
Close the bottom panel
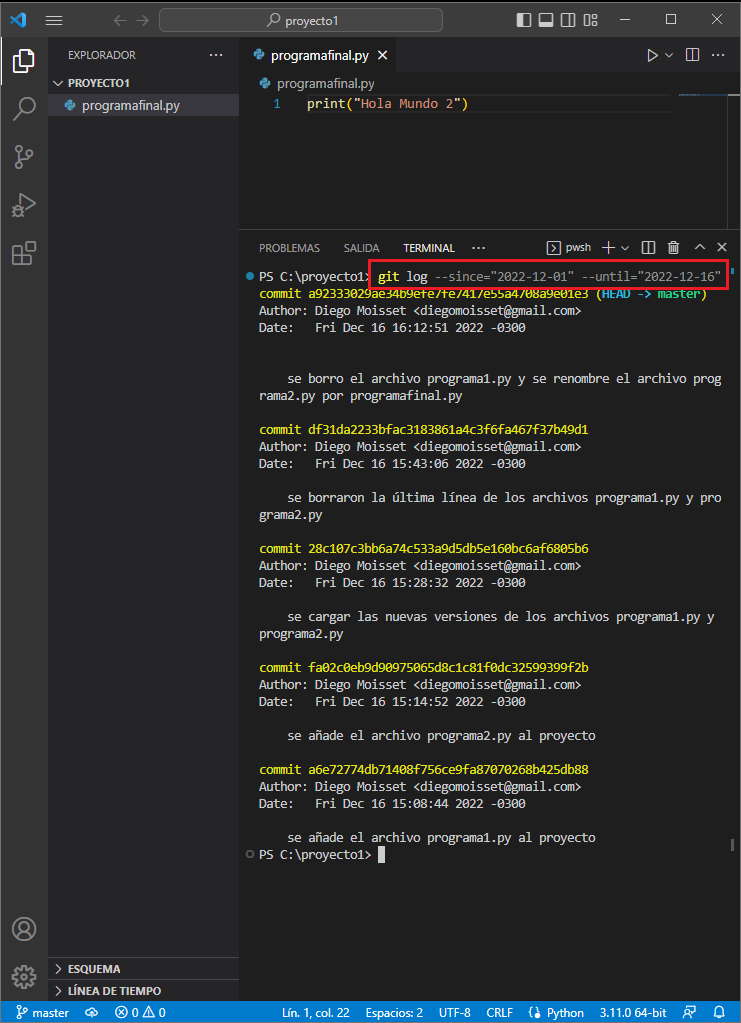point(721,247)
